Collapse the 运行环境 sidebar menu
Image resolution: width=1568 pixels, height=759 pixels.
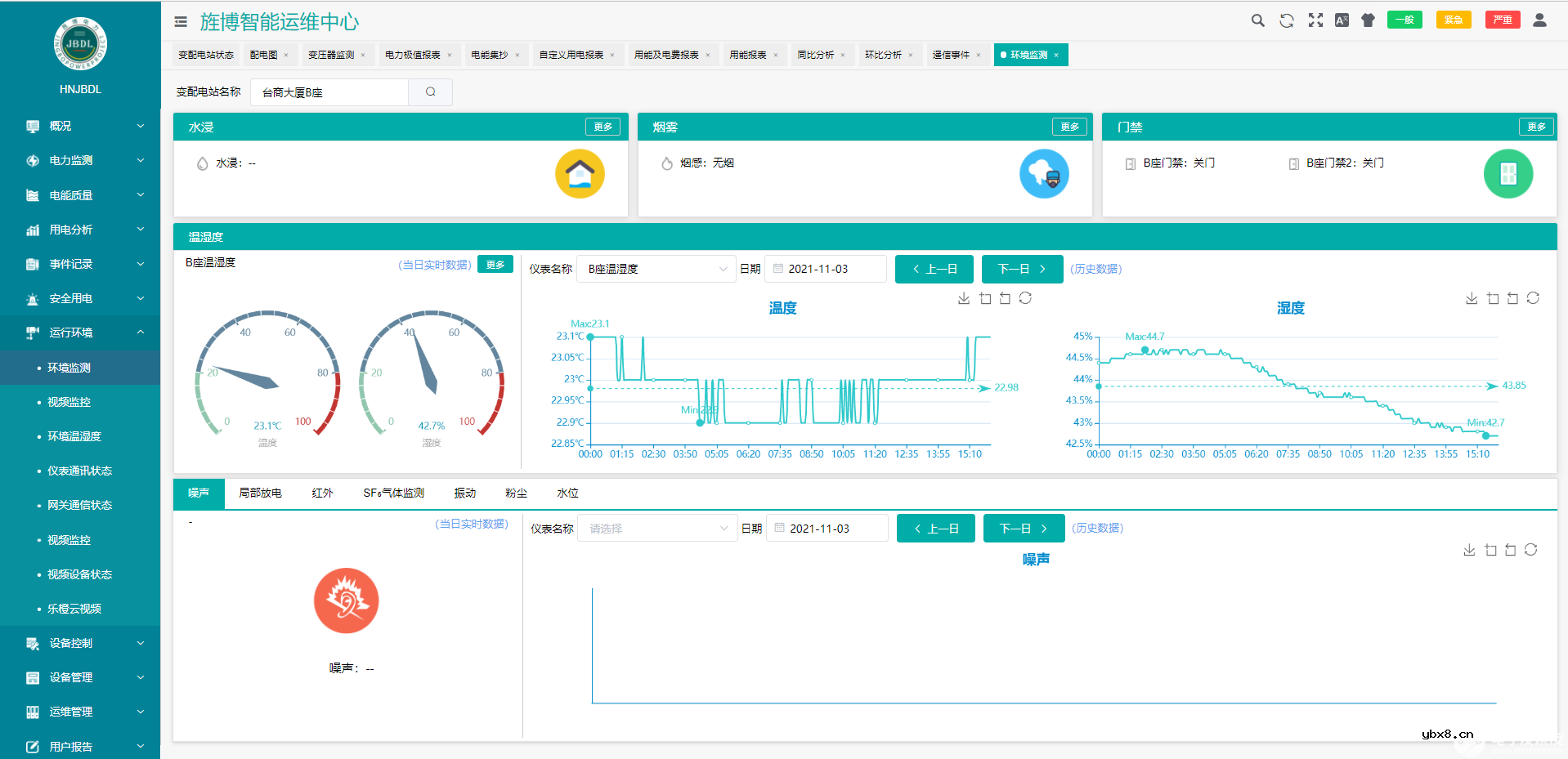tap(80, 333)
